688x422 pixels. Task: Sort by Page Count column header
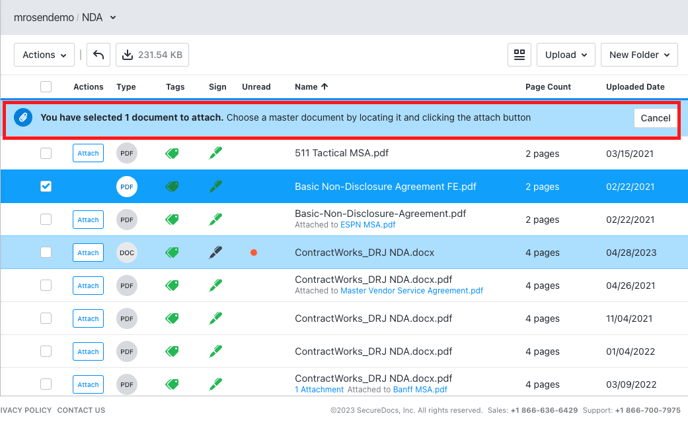548,87
